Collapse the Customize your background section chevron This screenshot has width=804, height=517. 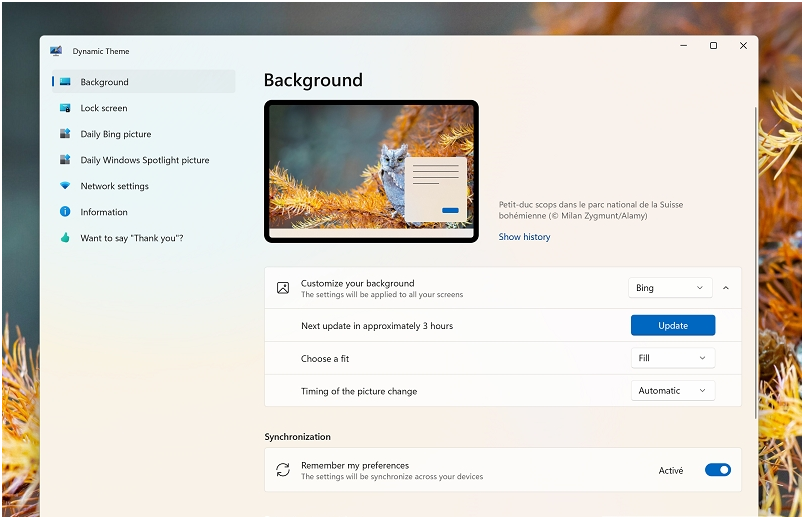[x=726, y=288]
